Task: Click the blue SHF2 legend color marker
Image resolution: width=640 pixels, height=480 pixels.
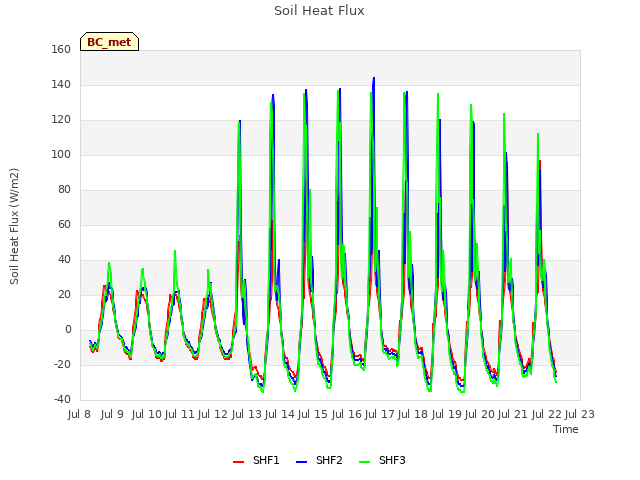Action: pos(301,462)
